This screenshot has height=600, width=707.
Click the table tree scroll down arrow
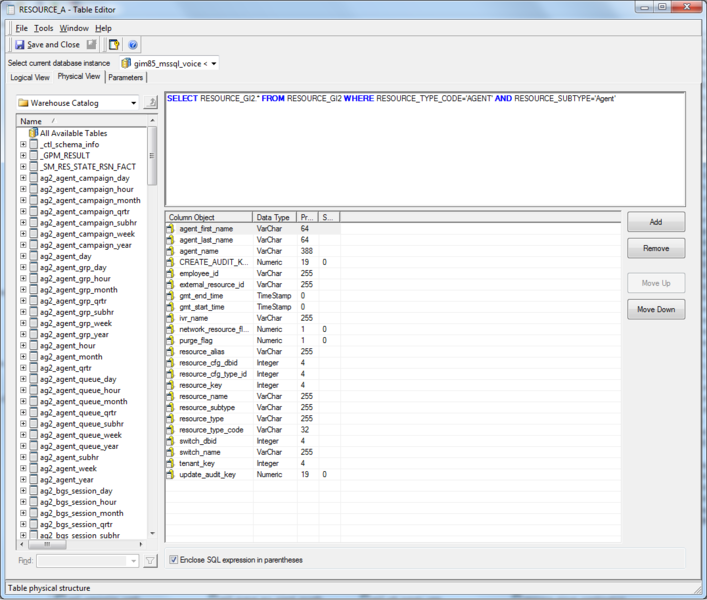(x=152, y=533)
